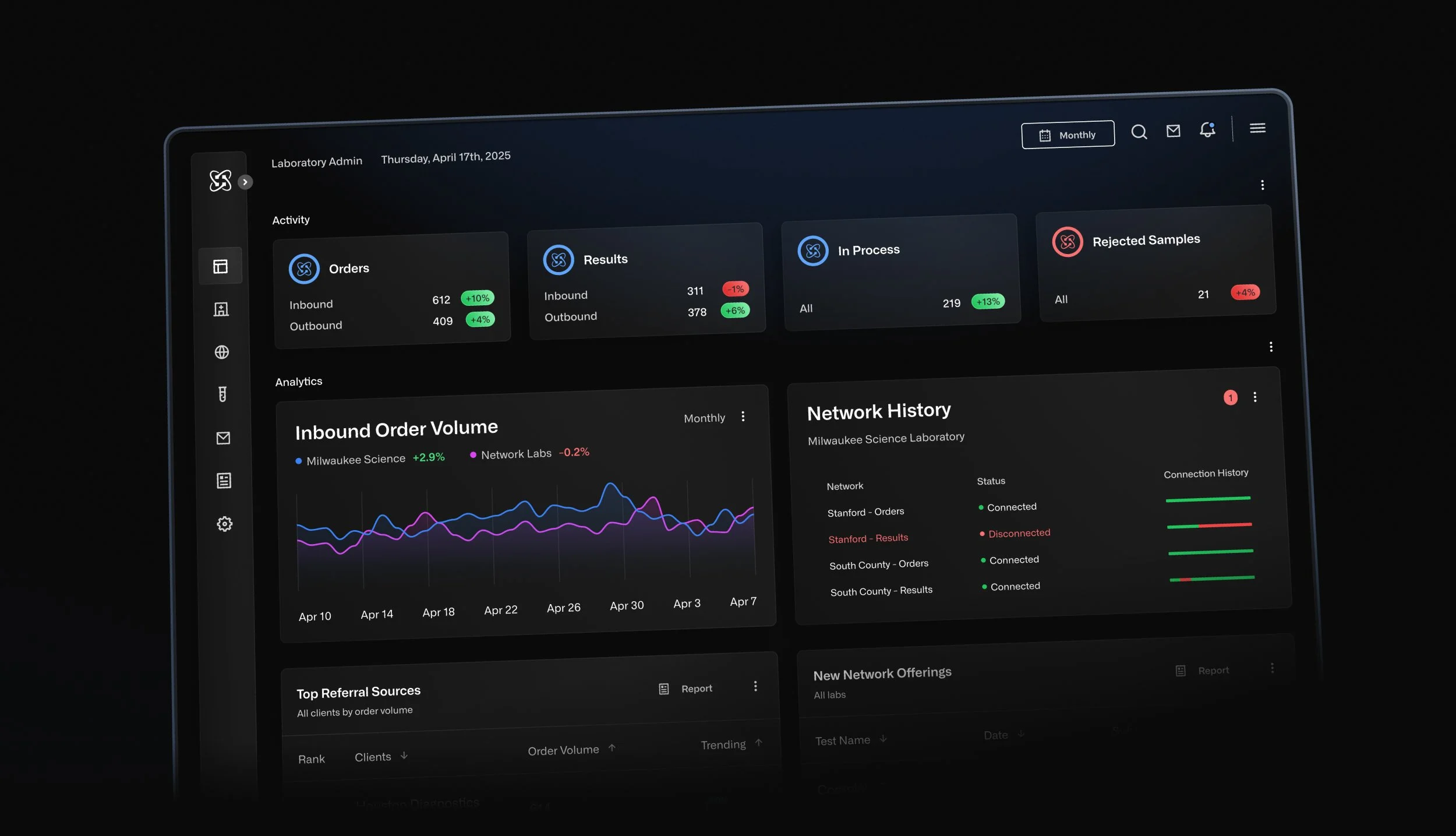Click the building icon in sidebar
The height and width of the screenshot is (836, 1456).
pos(221,309)
